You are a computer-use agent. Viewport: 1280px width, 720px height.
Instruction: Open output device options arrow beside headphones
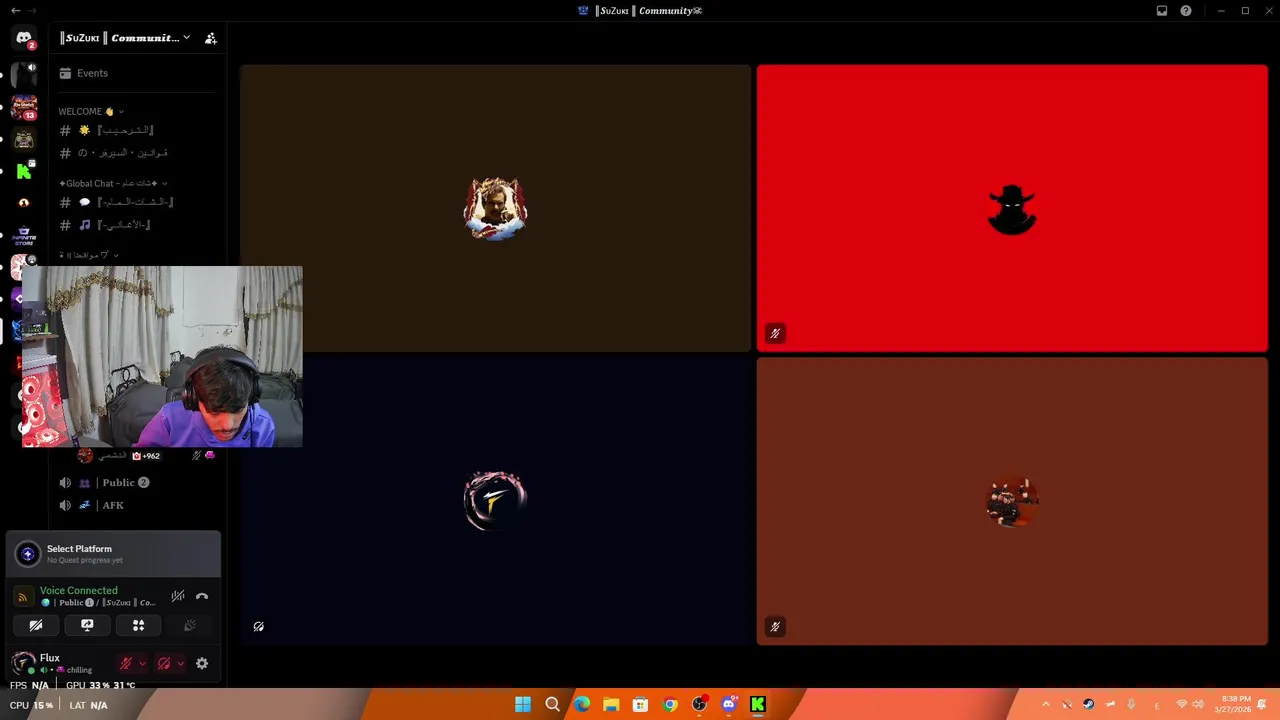180,663
